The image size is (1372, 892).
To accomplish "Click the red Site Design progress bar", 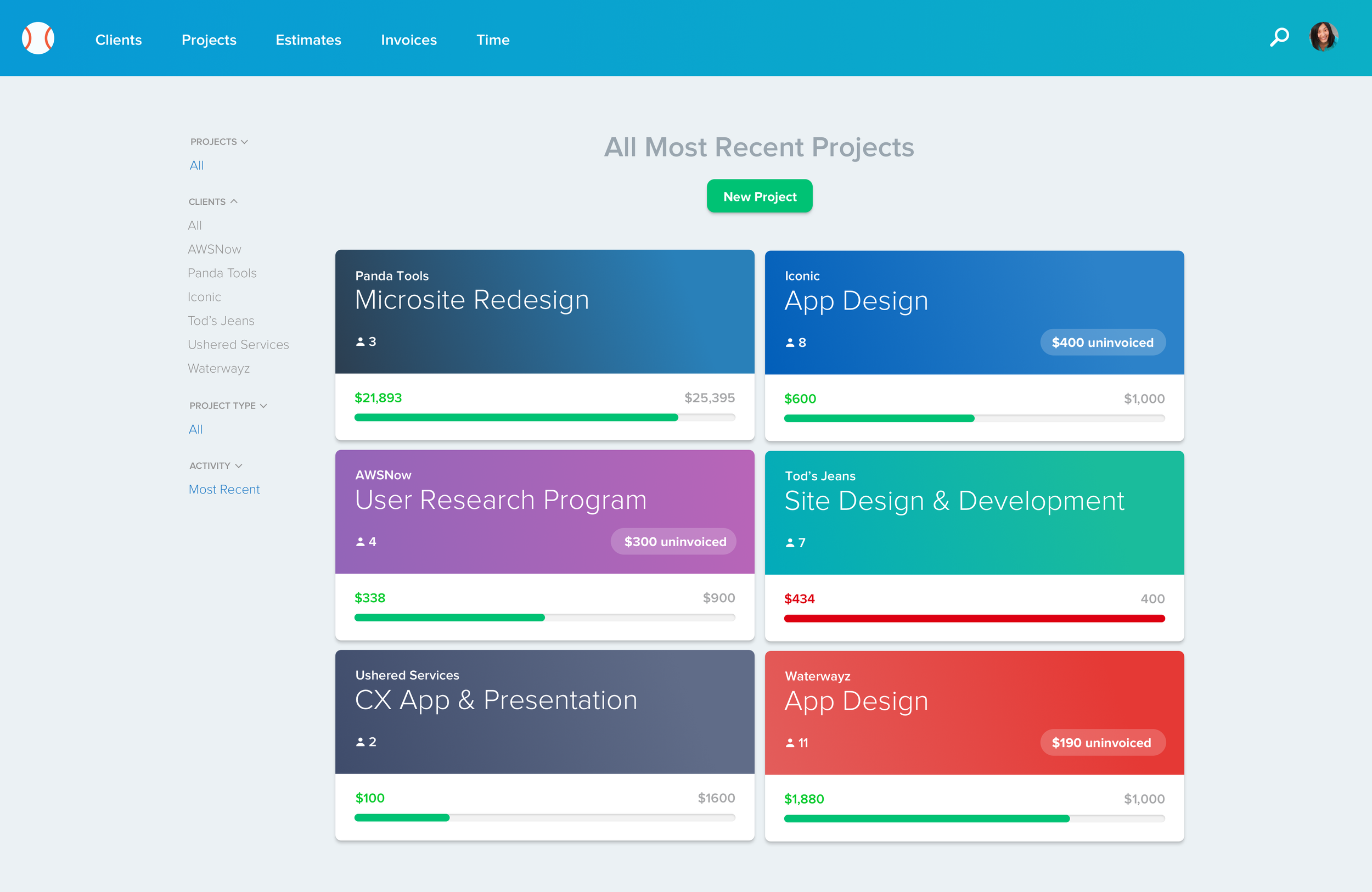I will 974,619.
